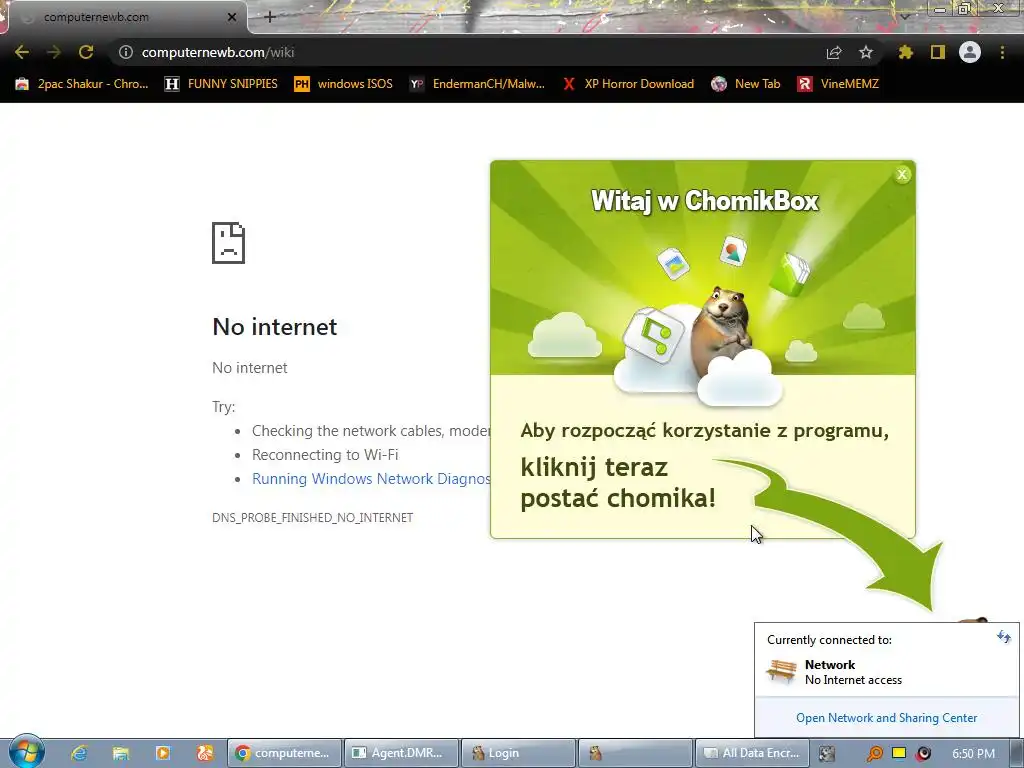This screenshot has width=1024, height=768.
Task: Switch to Login taskbar window
Action: pyautogui.click(x=519, y=753)
